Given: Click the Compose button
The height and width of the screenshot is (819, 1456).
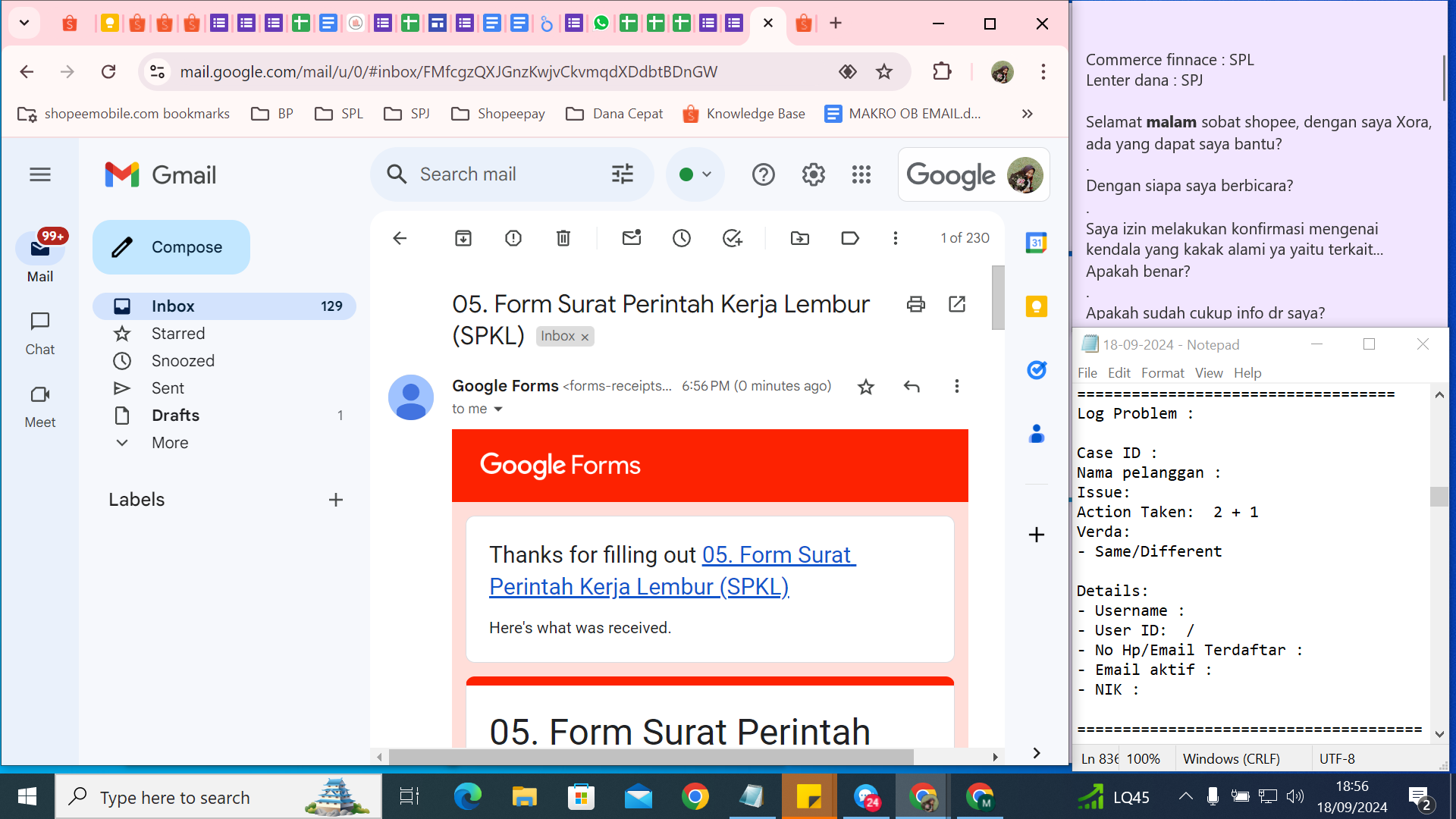Looking at the screenshot, I should click(171, 247).
